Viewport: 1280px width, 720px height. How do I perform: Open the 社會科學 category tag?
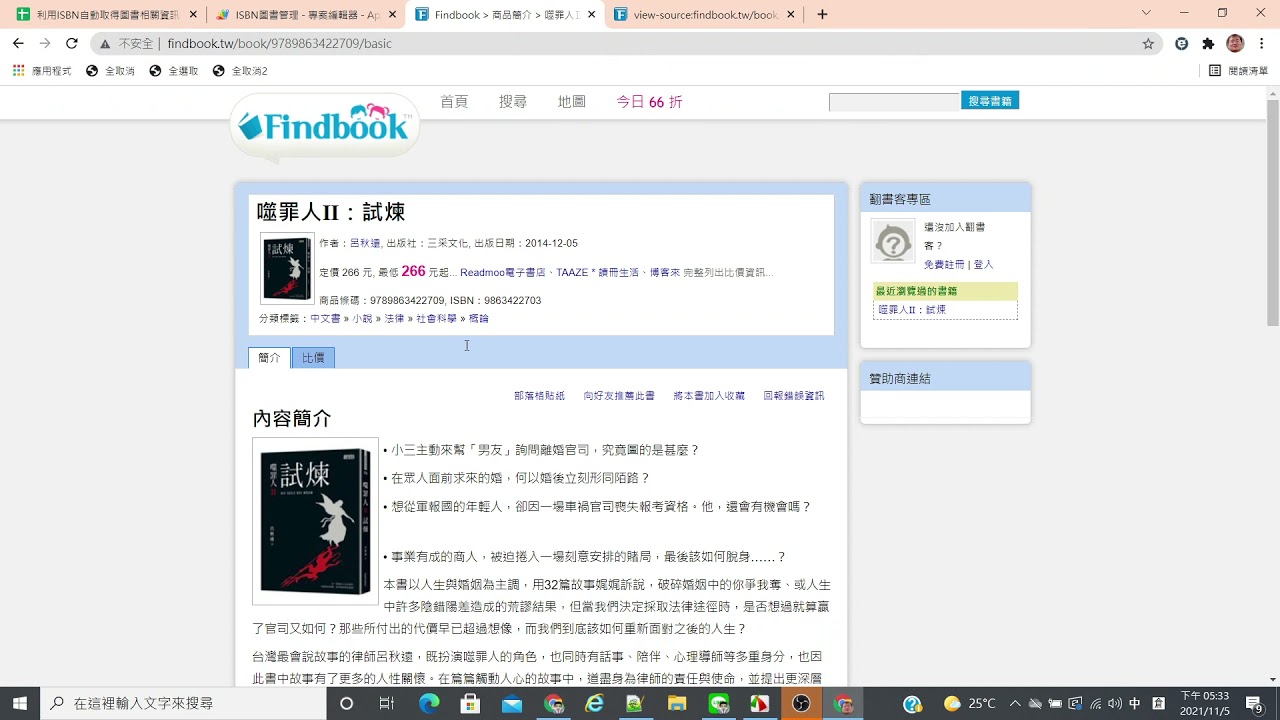click(x=436, y=319)
